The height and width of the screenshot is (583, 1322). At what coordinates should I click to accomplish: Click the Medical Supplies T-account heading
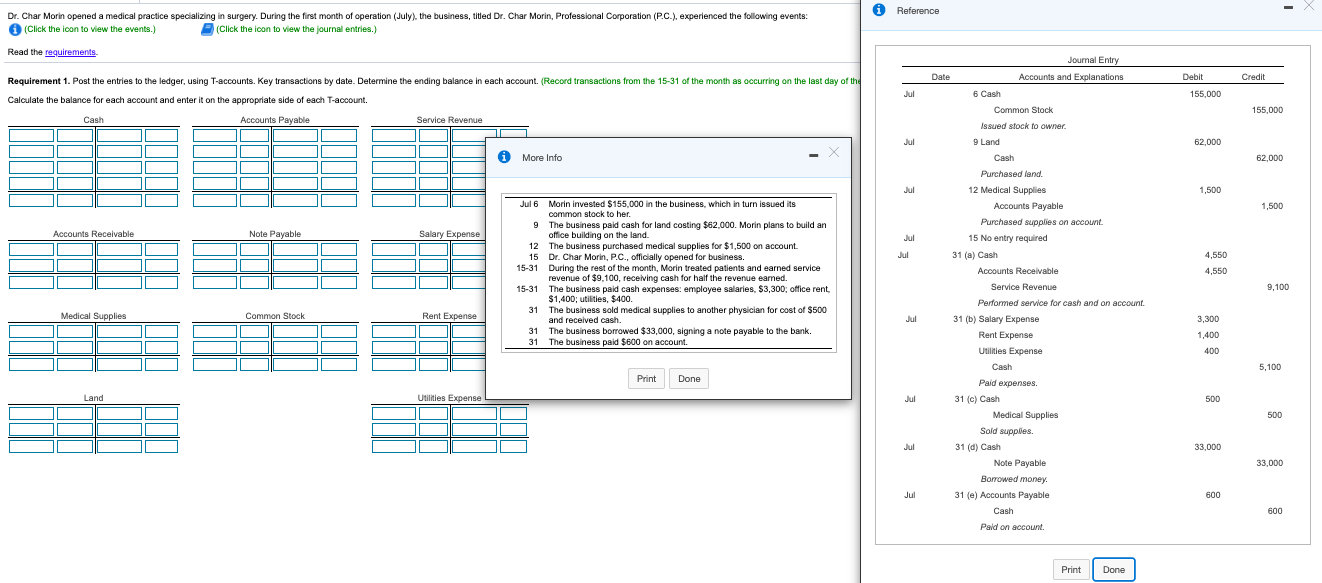[93, 316]
